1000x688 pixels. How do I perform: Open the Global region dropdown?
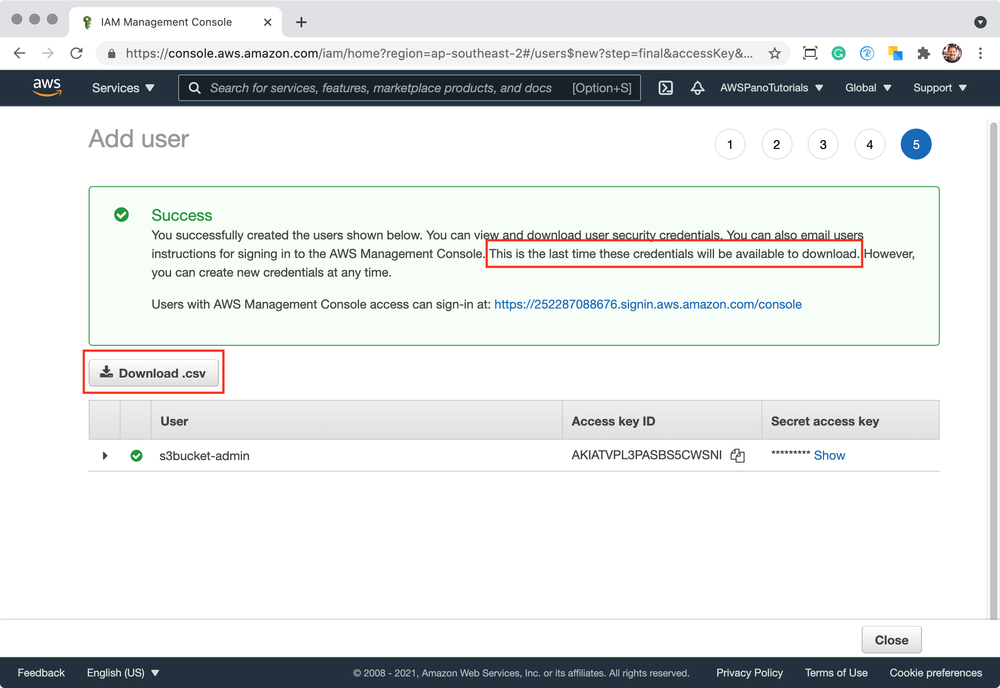868,88
